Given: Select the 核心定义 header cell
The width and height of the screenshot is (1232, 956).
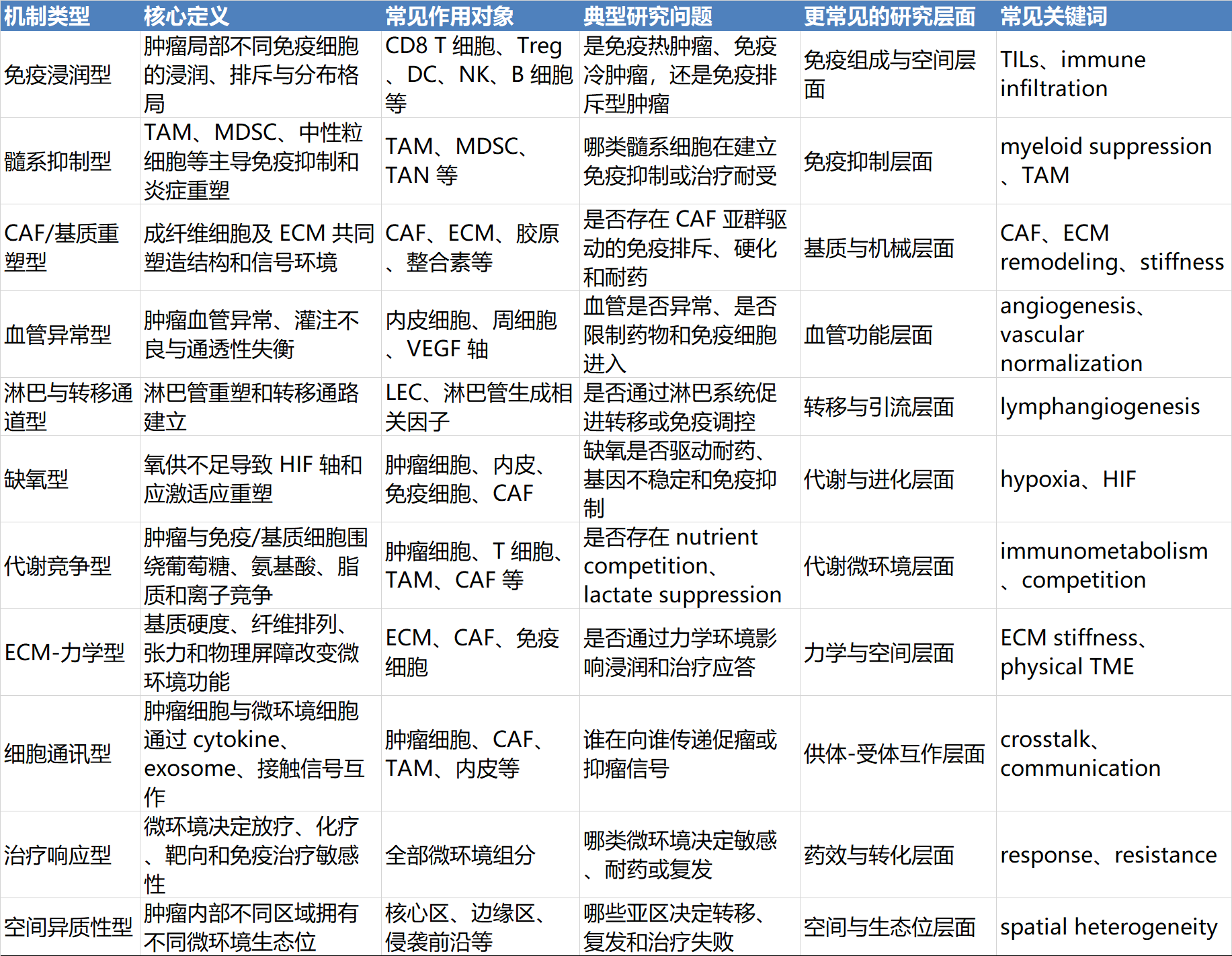Looking at the screenshot, I should click(x=186, y=16).
